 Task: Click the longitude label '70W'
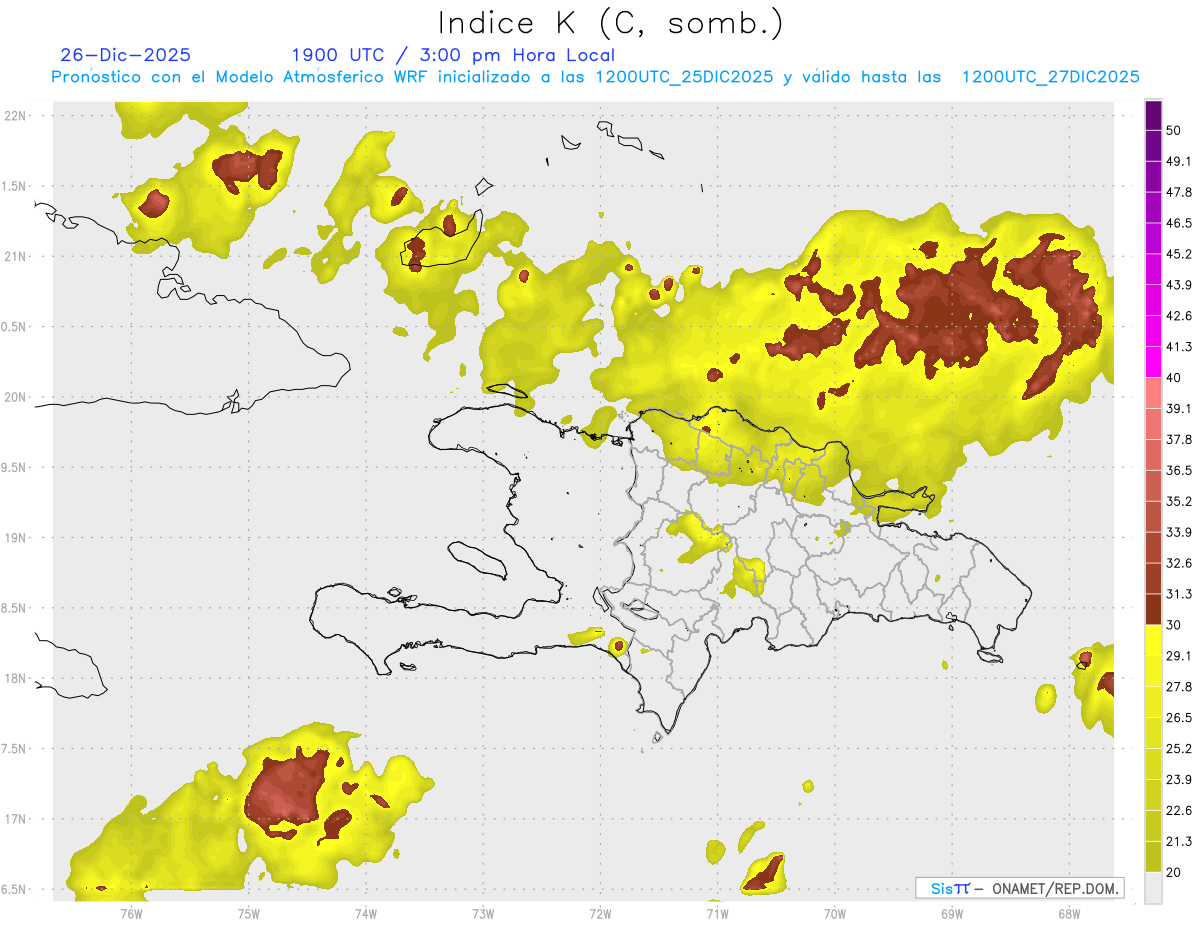pos(834,913)
